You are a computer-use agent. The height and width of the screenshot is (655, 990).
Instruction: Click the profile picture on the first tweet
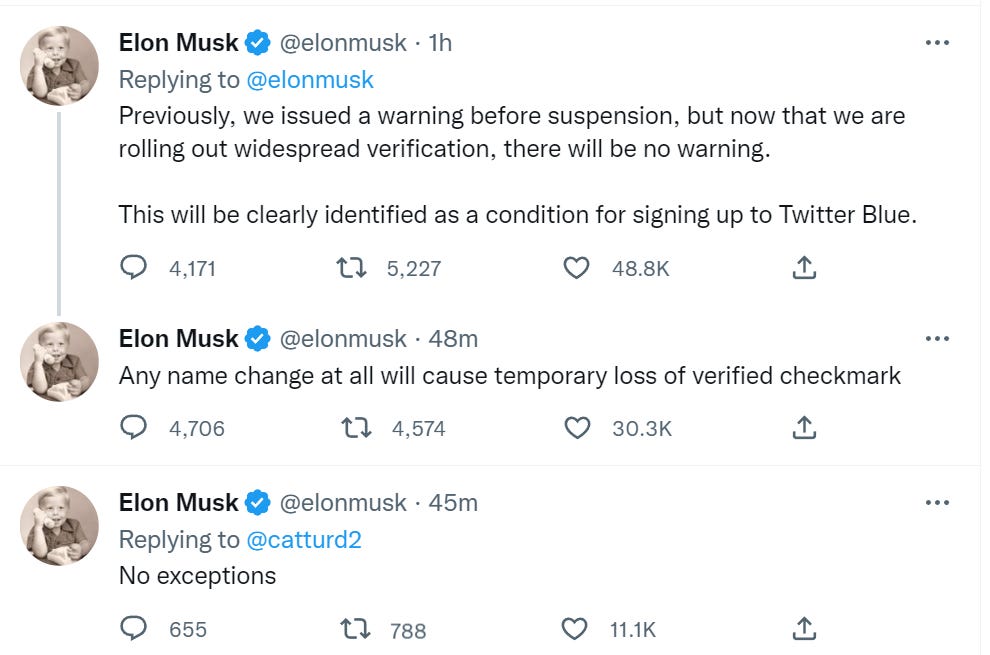click(x=60, y=66)
